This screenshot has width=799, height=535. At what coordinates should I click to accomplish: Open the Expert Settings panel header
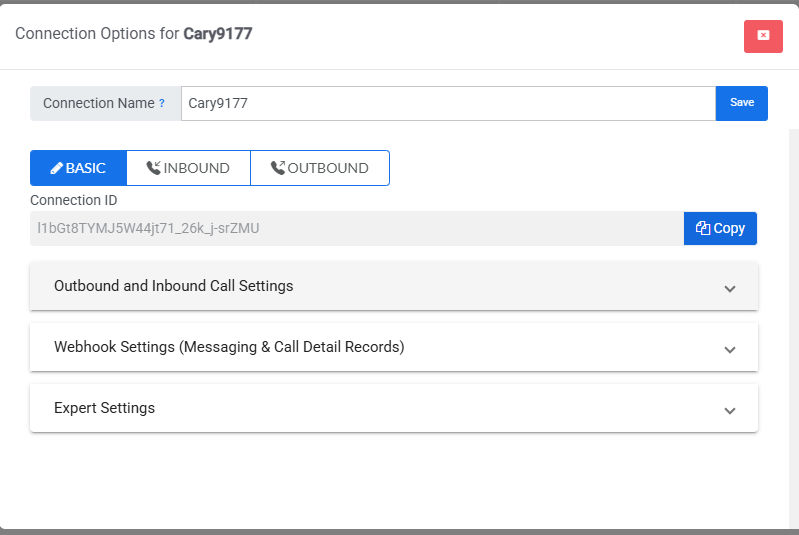pos(105,408)
